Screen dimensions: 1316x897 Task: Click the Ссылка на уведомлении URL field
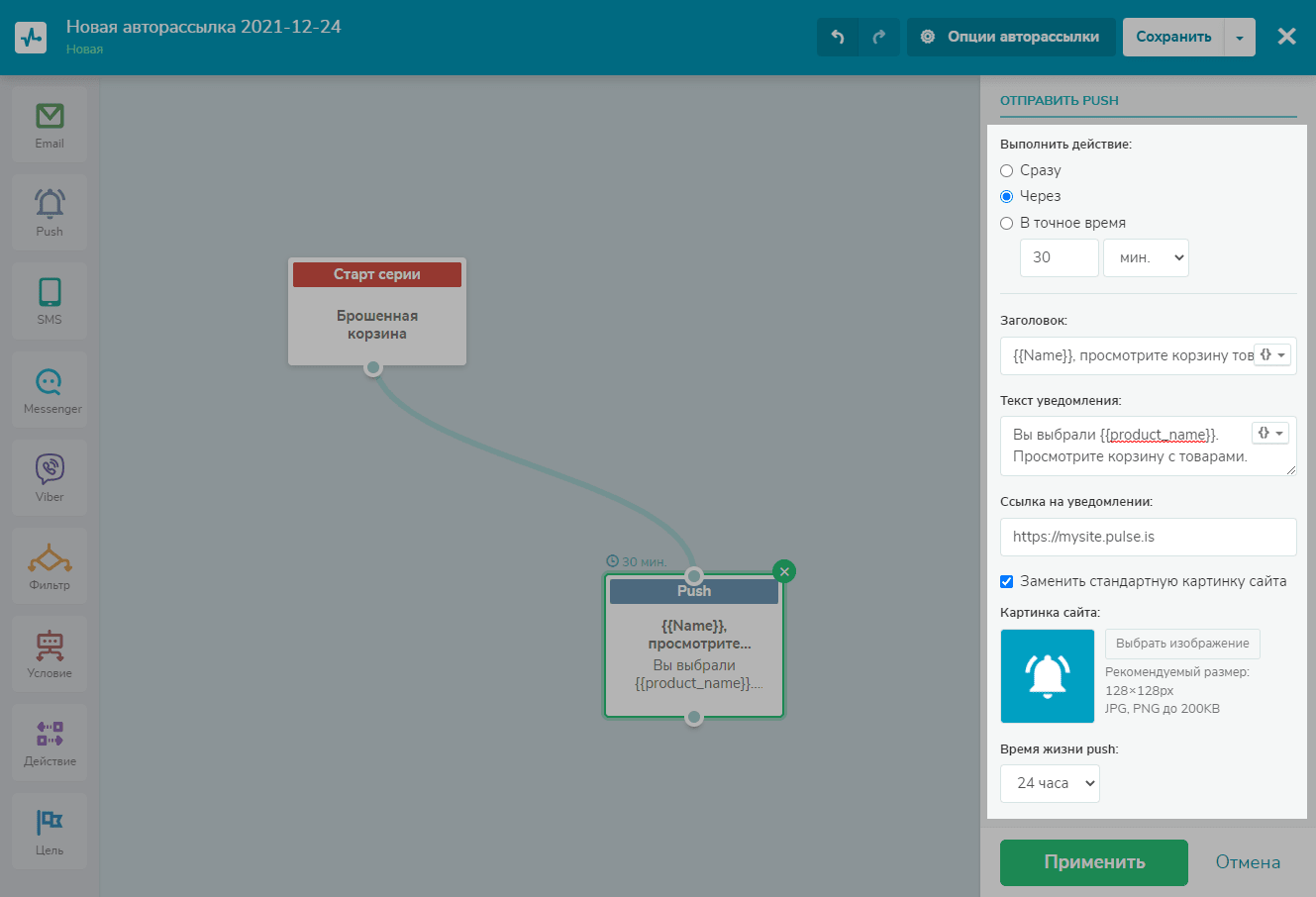[x=1148, y=537]
